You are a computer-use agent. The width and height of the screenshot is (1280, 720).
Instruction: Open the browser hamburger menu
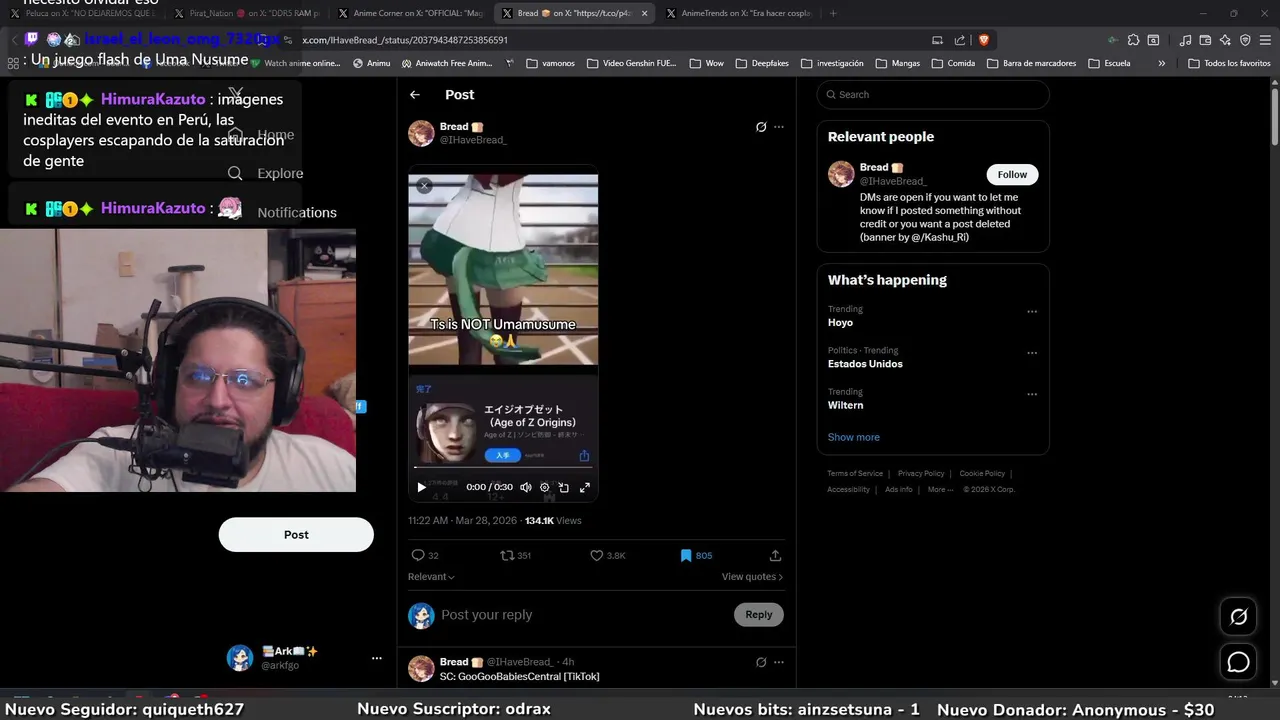(x=1265, y=40)
